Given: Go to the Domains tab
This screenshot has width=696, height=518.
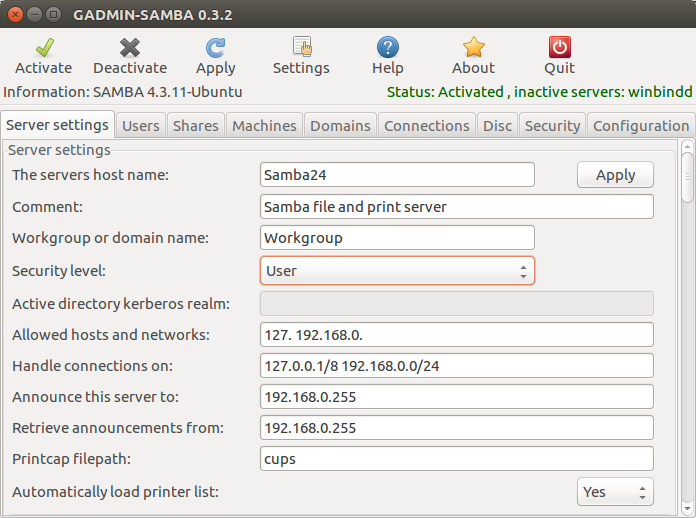Looking at the screenshot, I should [x=340, y=126].
